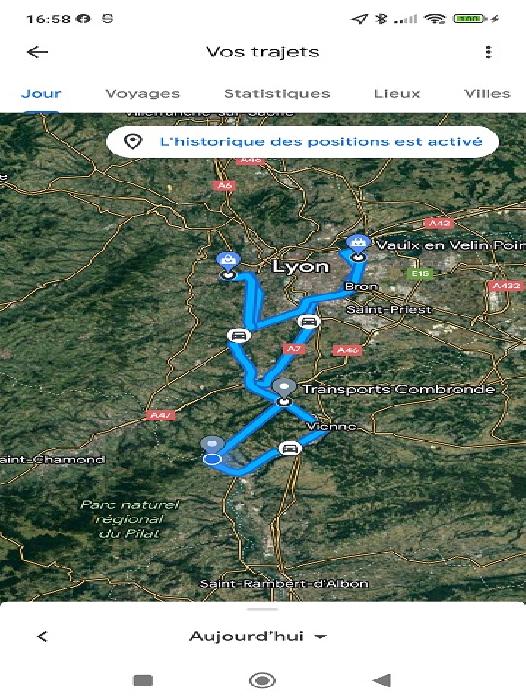
Task: Select the shopping pin near Vaulx en Velin
Action: pos(358,243)
